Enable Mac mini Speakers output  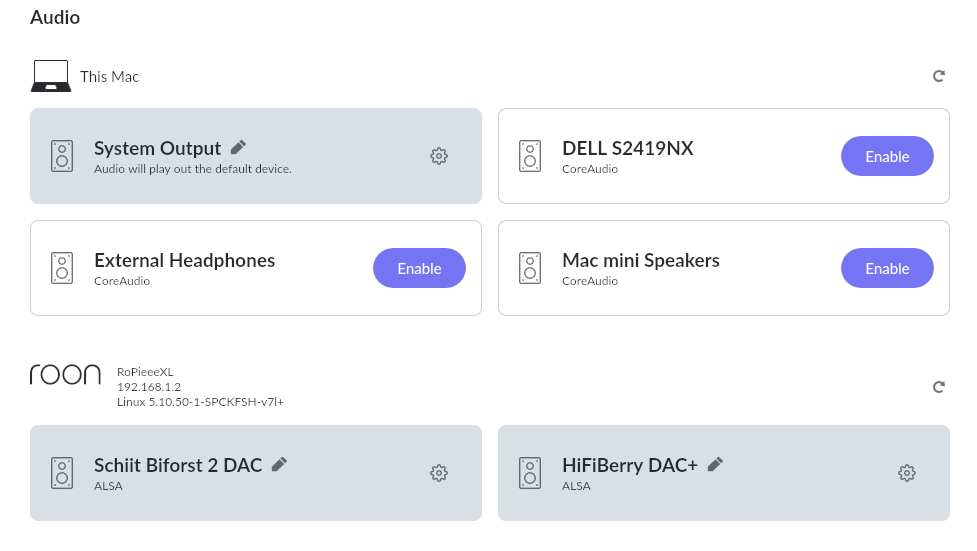(887, 268)
